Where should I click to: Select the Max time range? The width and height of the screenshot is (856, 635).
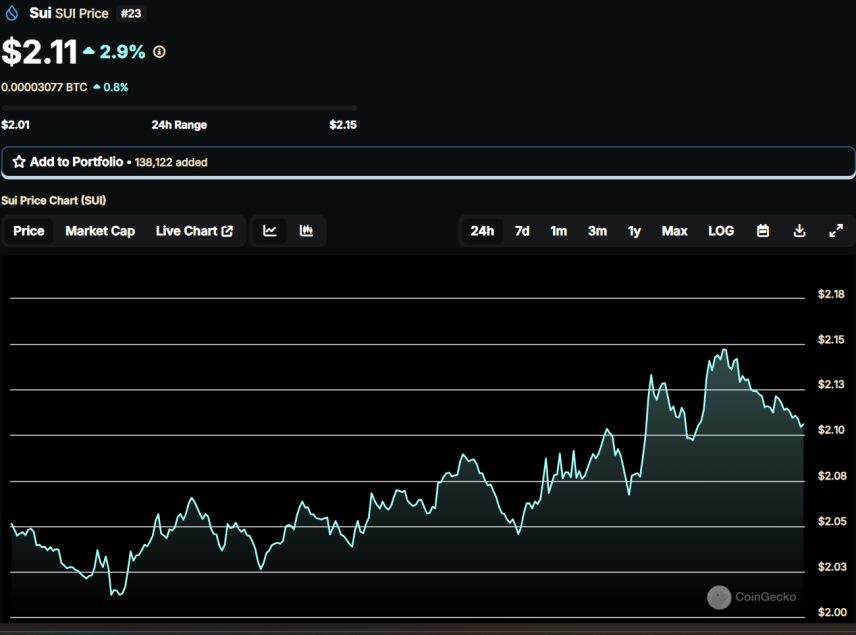pyautogui.click(x=674, y=231)
